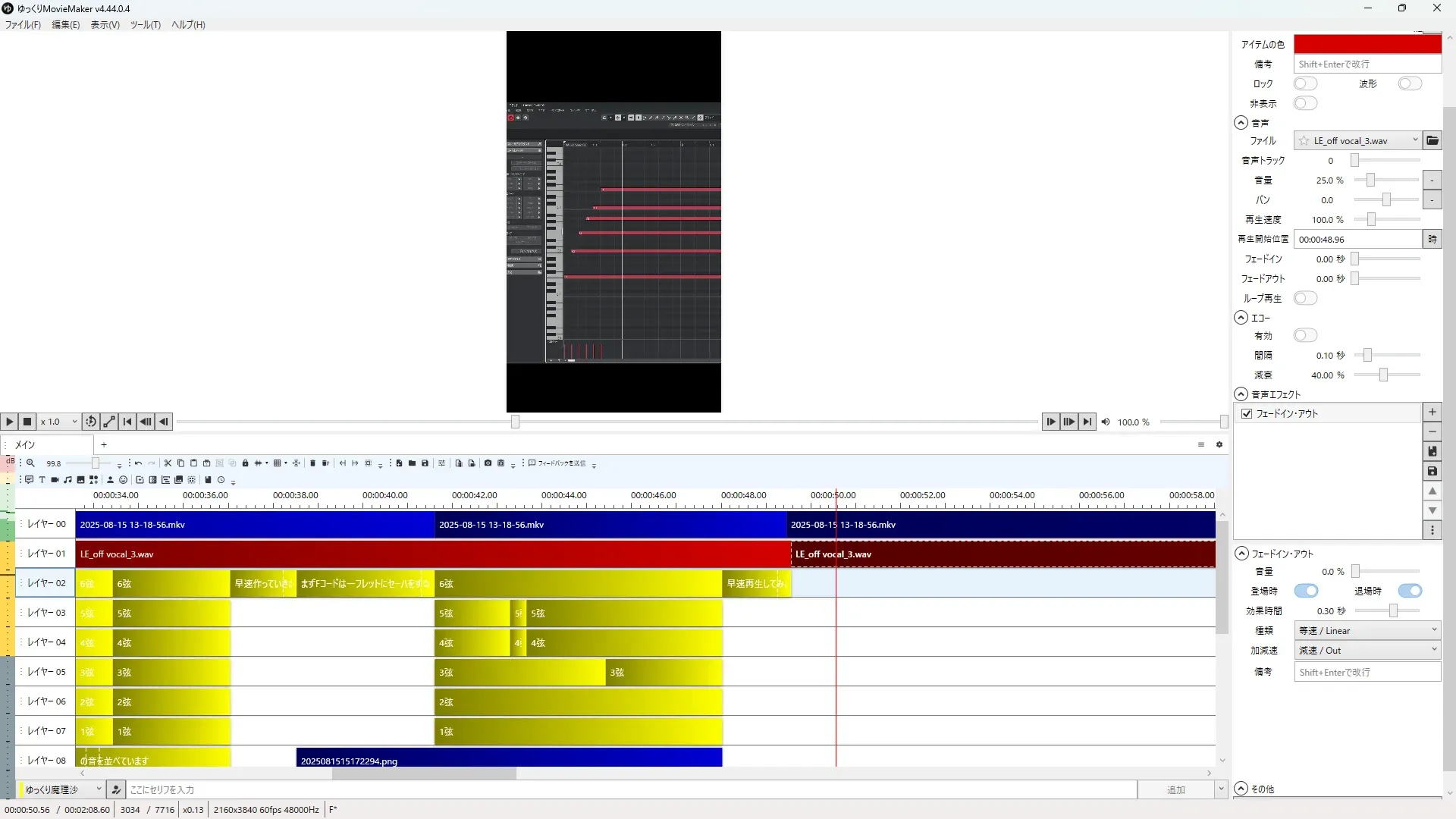Click the red アイテムの色 color swatch
1456x819 pixels.
1367,45
